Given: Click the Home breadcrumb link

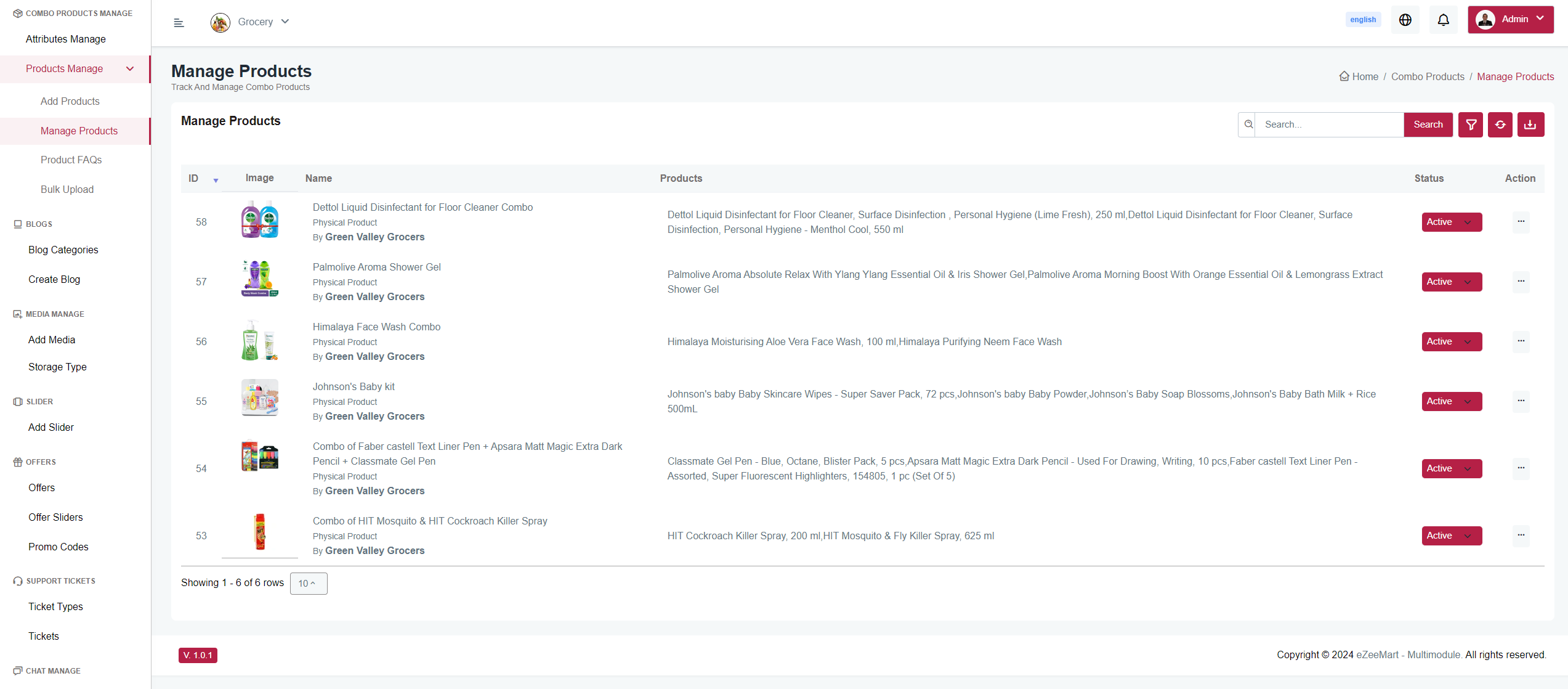Looking at the screenshot, I should [1365, 76].
